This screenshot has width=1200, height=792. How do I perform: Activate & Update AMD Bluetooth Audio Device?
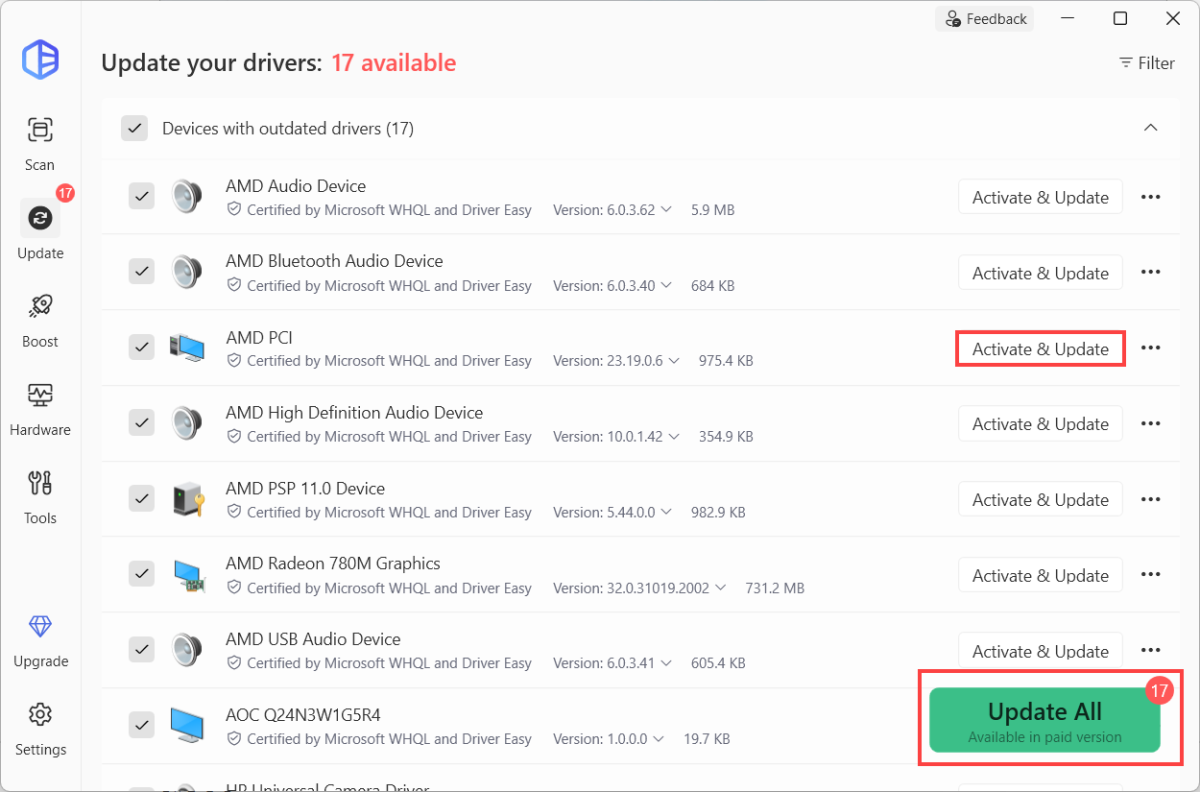(1040, 273)
